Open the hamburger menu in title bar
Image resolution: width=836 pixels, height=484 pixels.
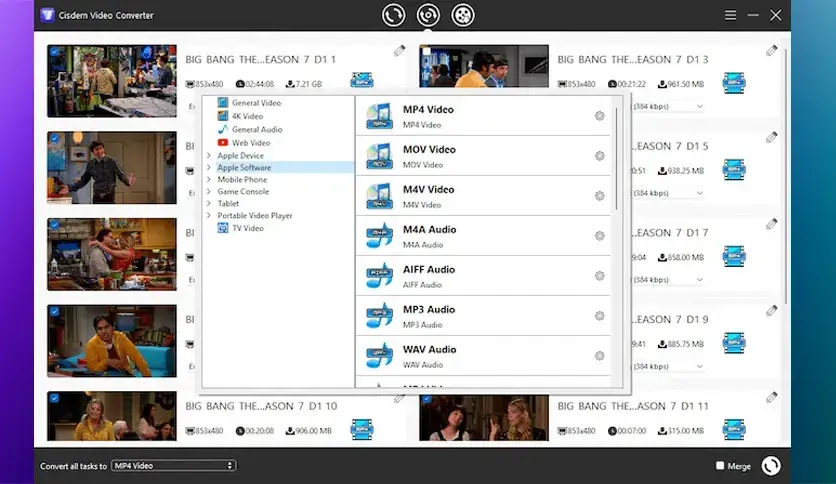[x=730, y=15]
